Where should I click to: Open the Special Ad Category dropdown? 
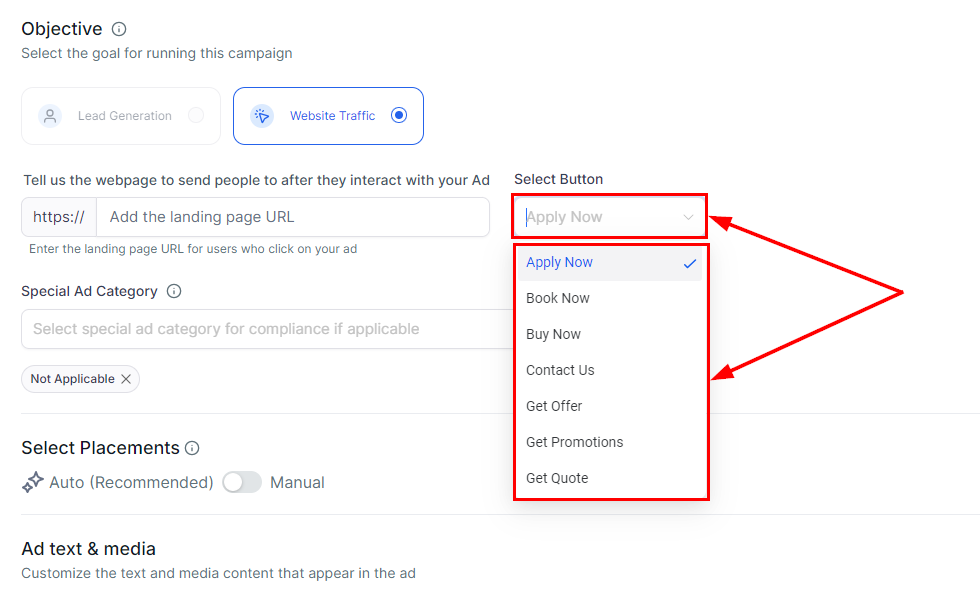[266, 329]
